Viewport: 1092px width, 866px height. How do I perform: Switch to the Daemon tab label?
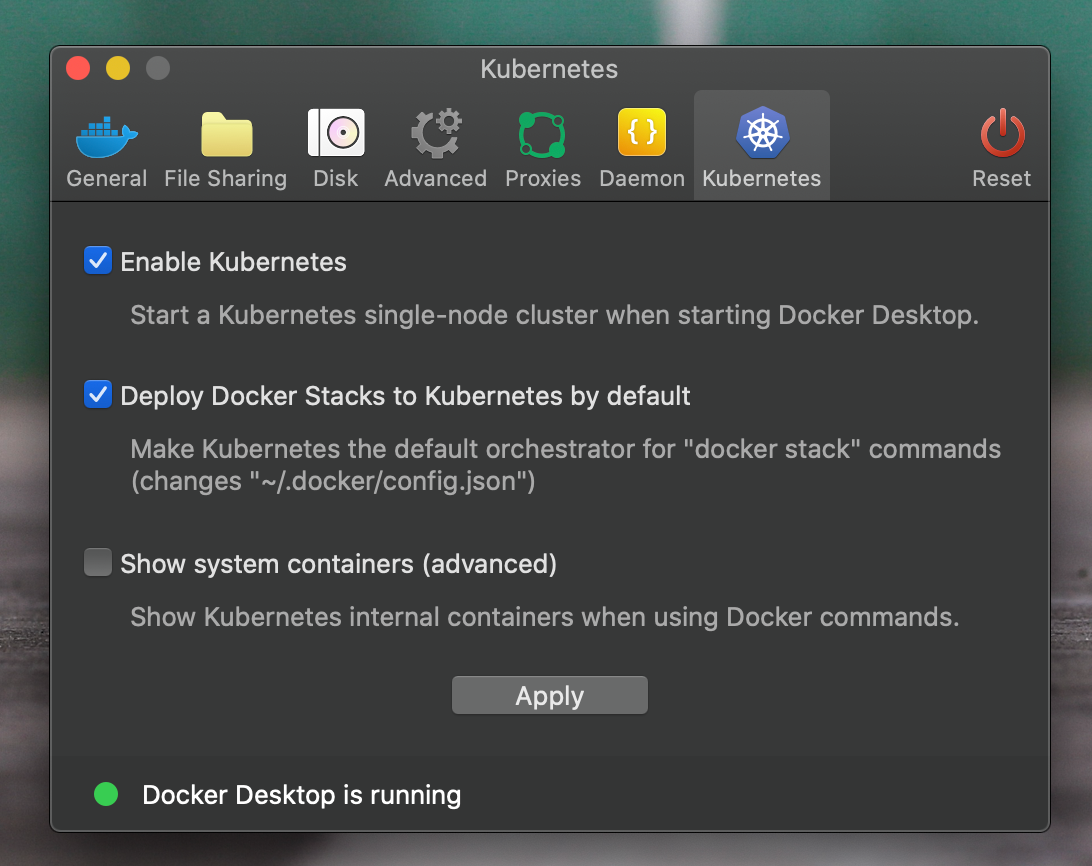(x=642, y=178)
